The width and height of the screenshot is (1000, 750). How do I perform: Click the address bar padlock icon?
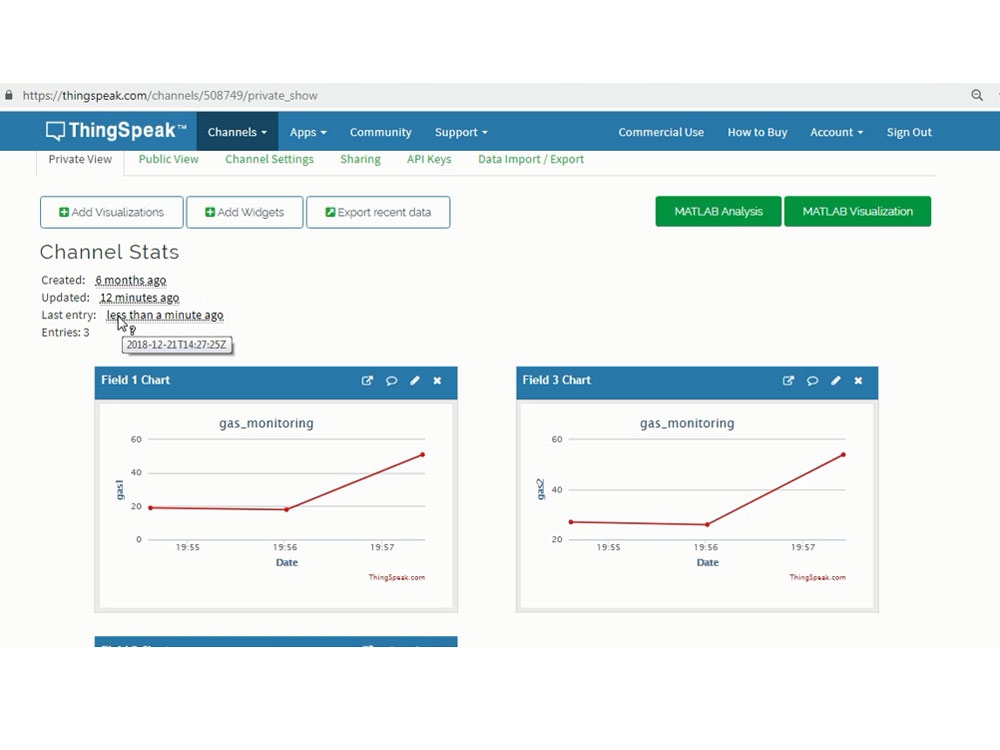tap(8, 95)
